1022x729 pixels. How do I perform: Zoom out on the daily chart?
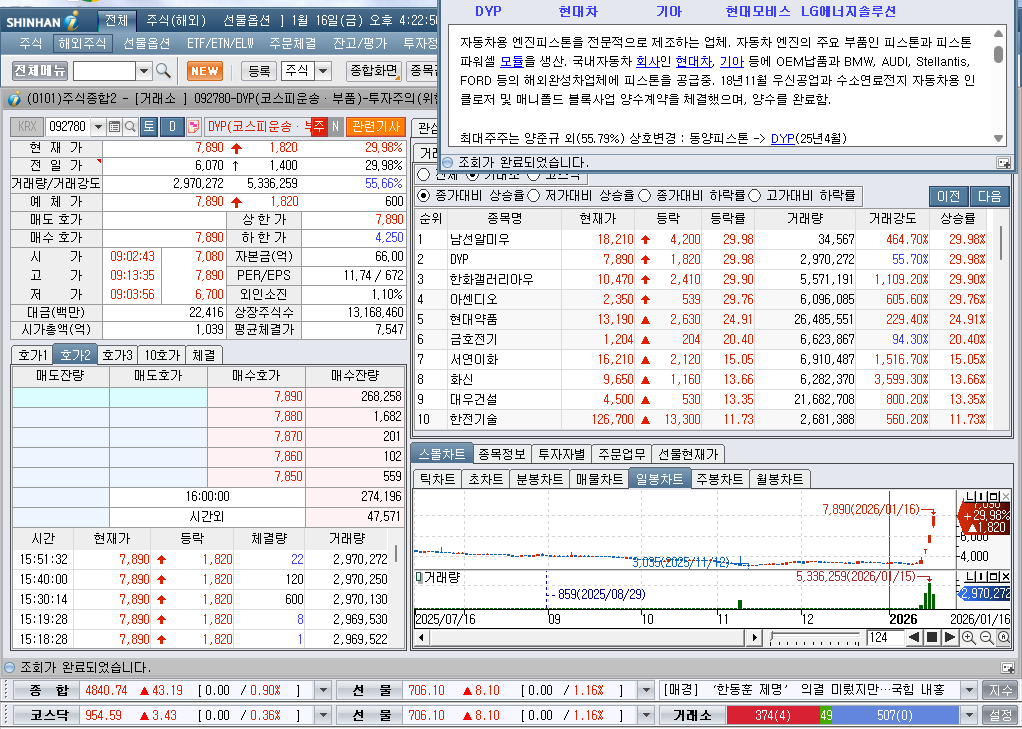click(986, 638)
